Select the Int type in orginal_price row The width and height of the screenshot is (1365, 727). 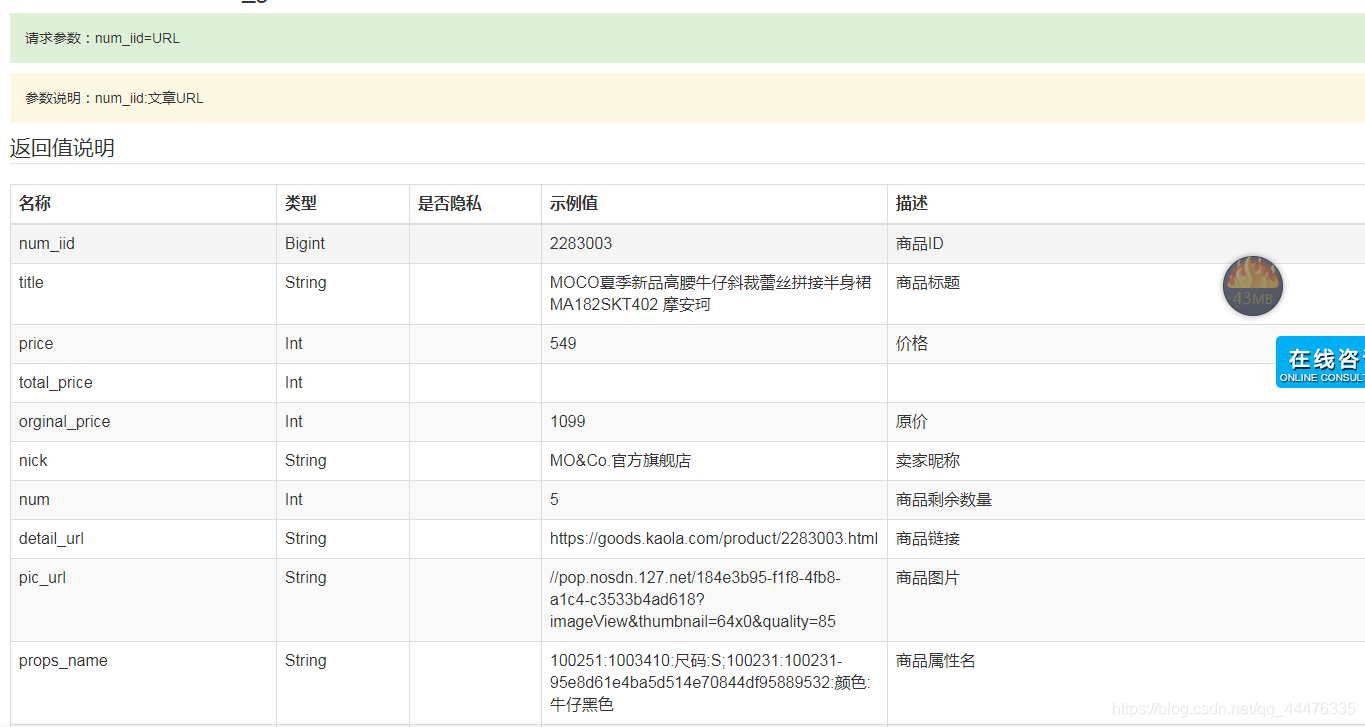[x=294, y=421]
